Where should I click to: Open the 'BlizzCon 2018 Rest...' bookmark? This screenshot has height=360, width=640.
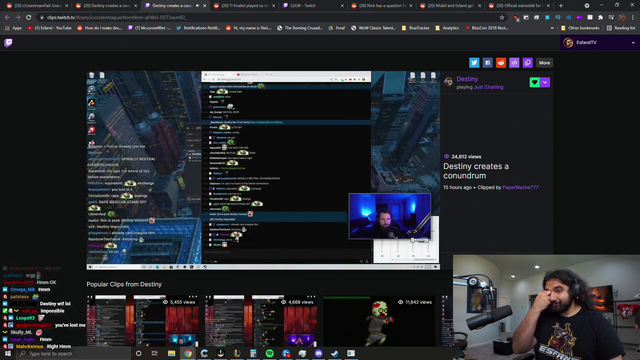(x=486, y=28)
